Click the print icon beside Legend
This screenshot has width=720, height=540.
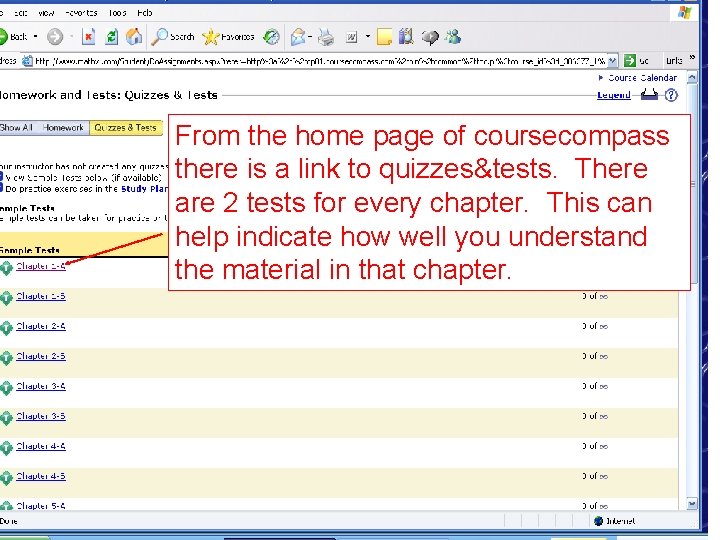[649, 95]
